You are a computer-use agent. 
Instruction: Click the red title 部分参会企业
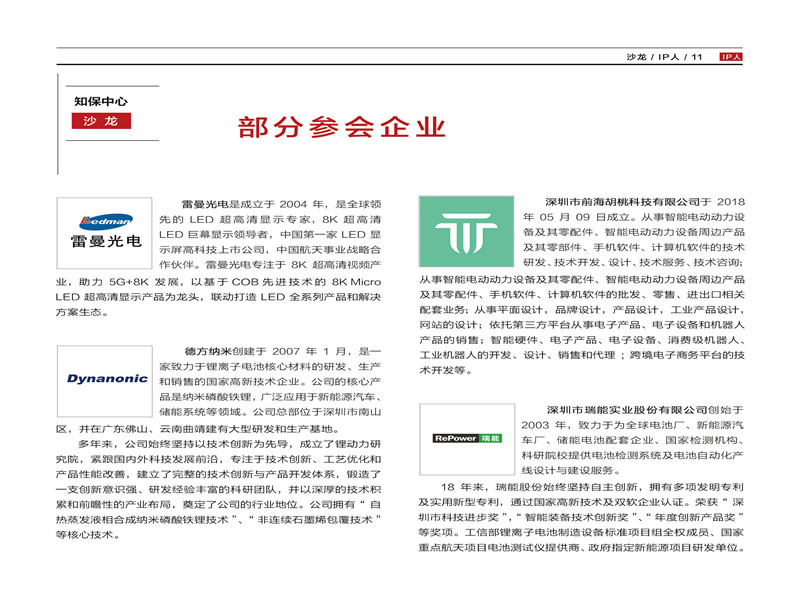341,128
